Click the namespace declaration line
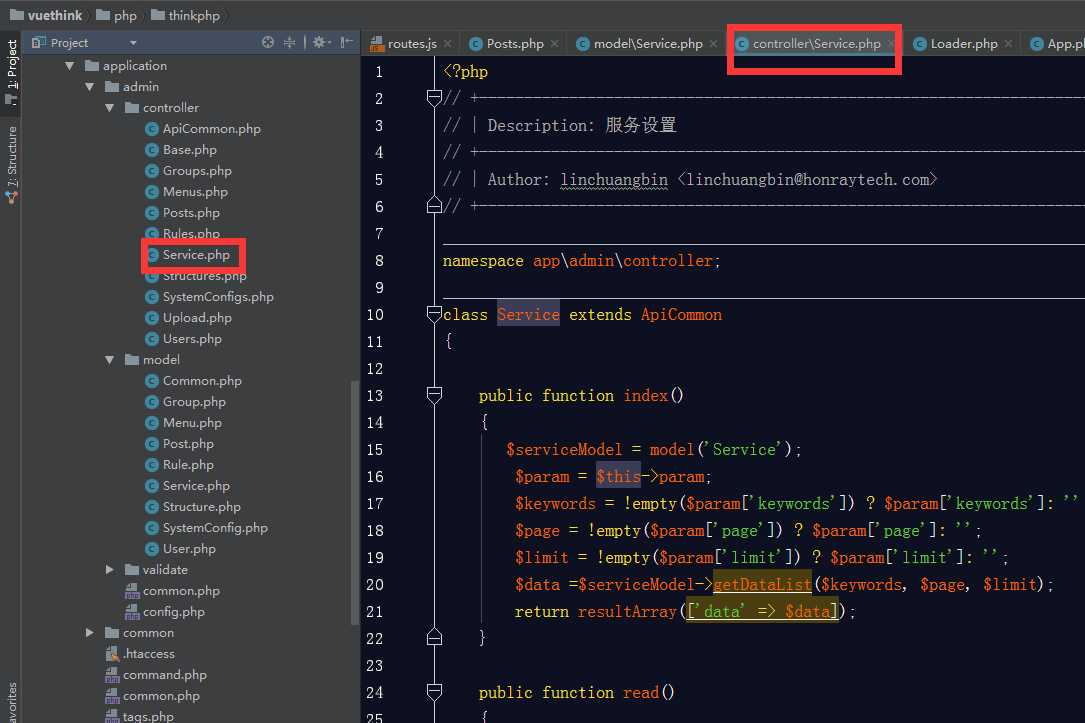The image size is (1085, 723). pyautogui.click(x=581, y=261)
